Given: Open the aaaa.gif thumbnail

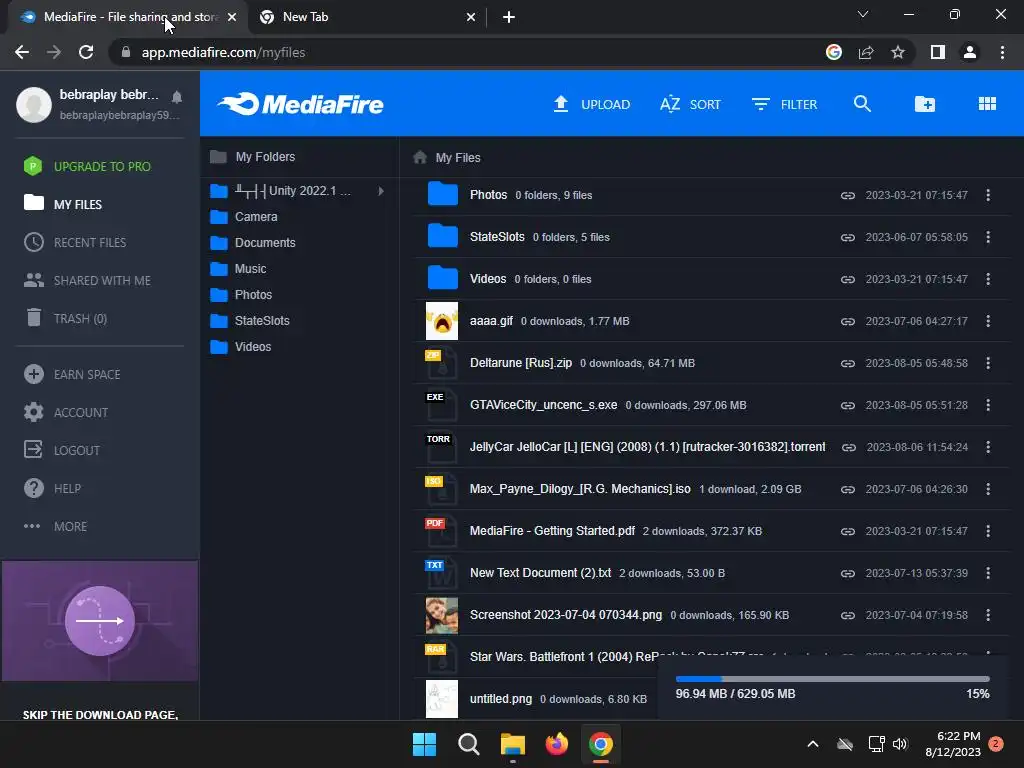Looking at the screenshot, I should (441, 321).
